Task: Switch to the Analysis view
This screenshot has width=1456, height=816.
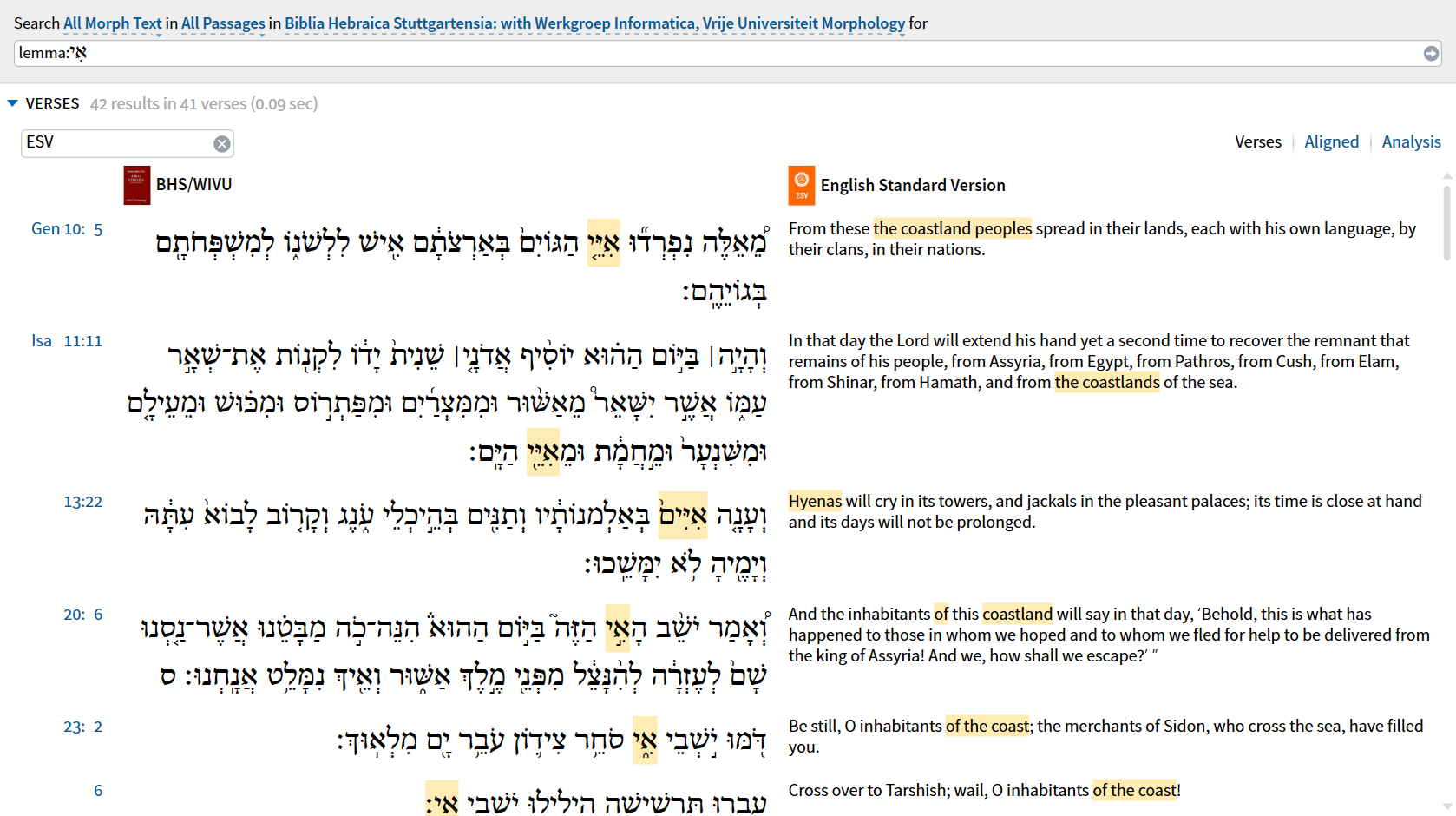Action: coord(1412,141)
